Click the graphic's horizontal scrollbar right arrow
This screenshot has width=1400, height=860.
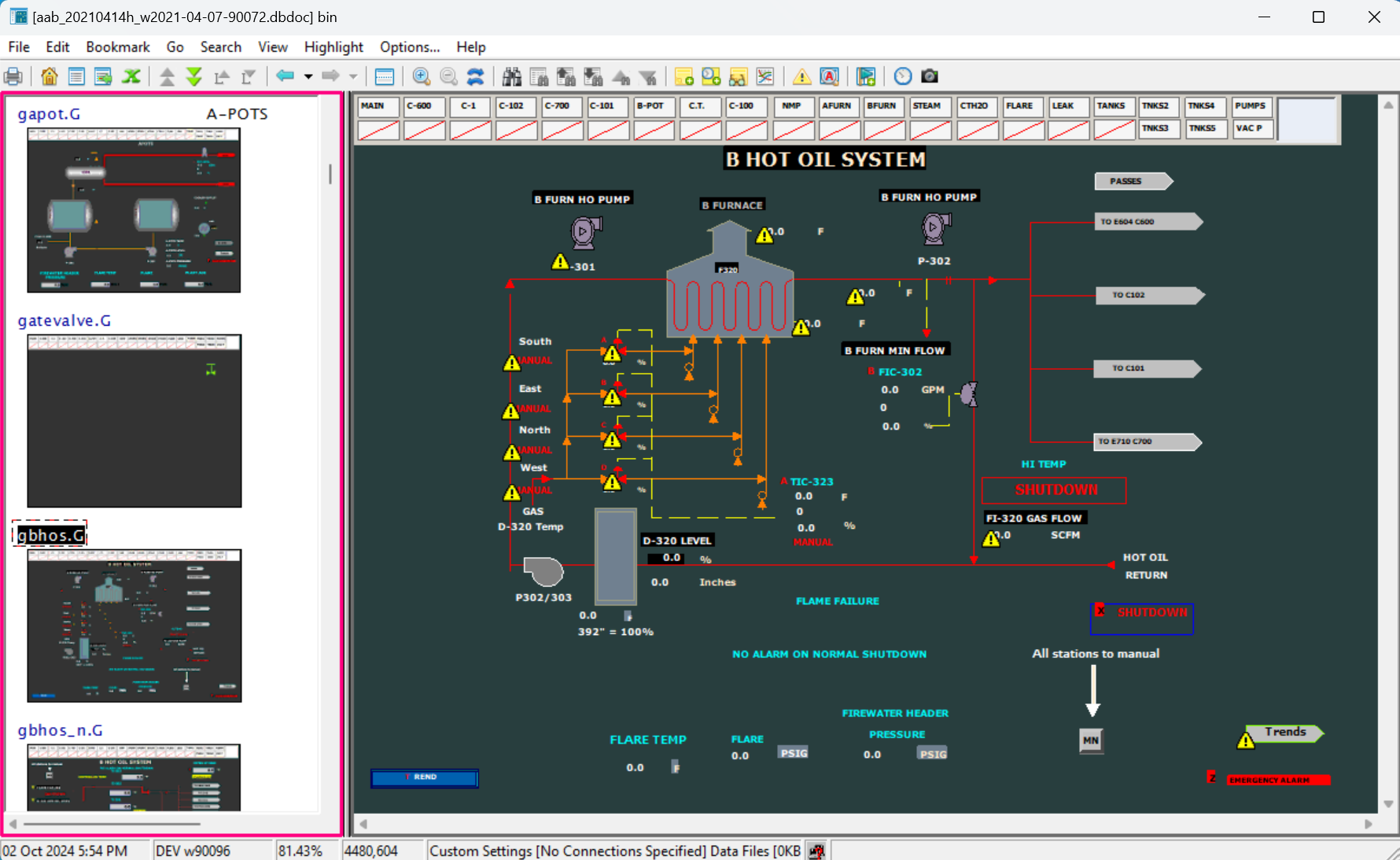1369,824
